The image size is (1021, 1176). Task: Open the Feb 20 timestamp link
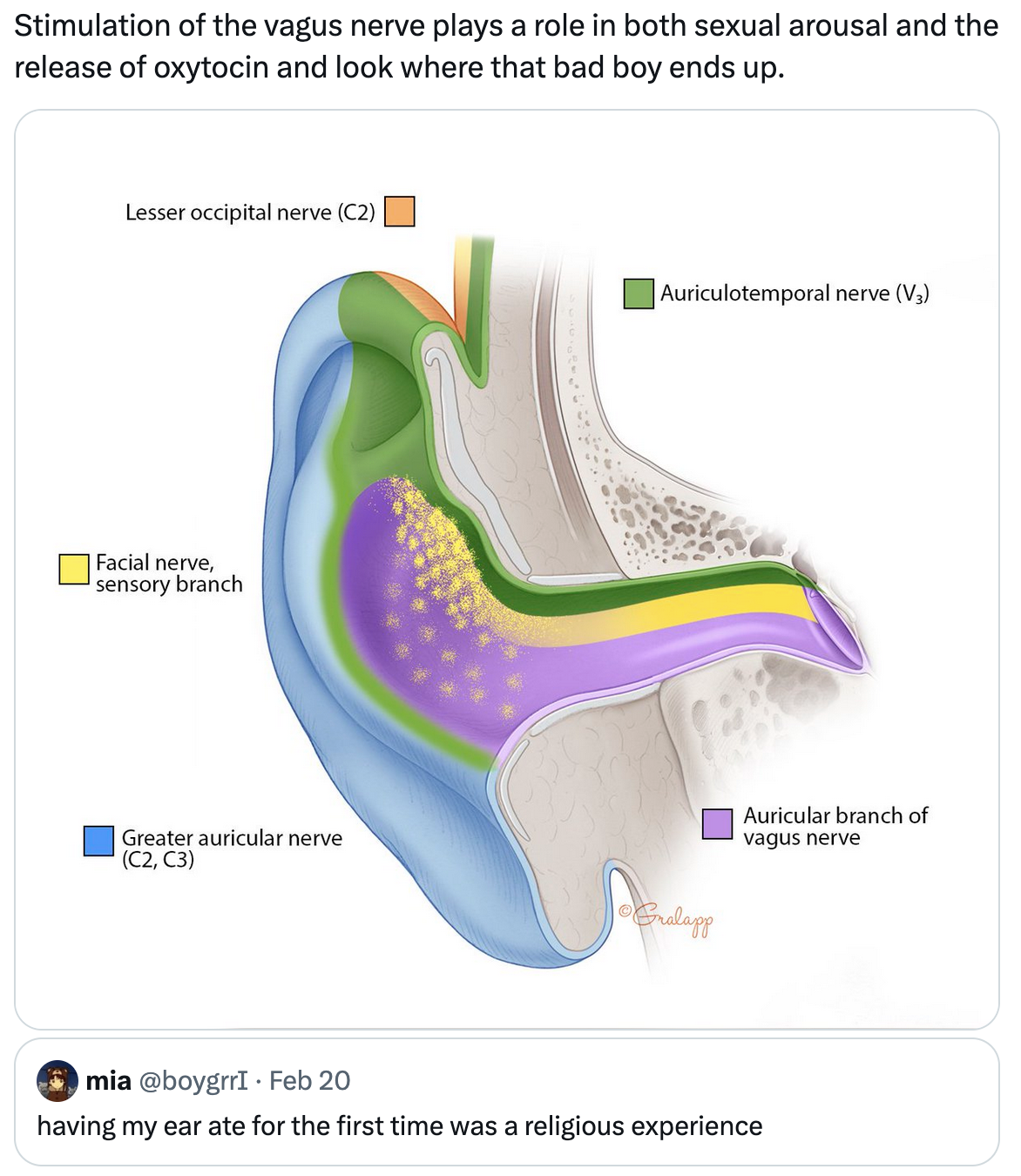(309, 1080)
